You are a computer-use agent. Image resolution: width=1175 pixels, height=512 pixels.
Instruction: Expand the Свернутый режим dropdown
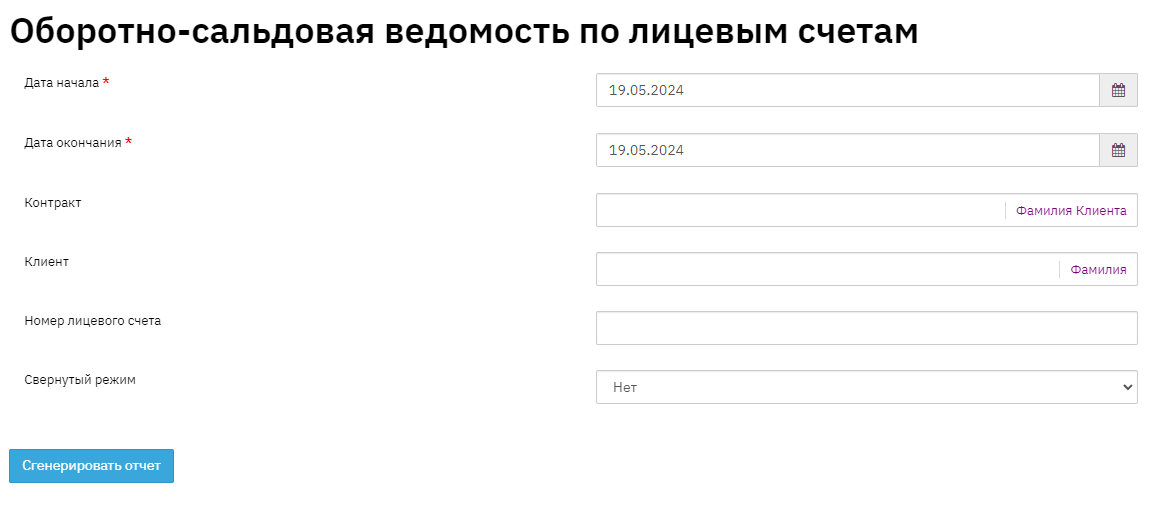click(x=866, y=387)
